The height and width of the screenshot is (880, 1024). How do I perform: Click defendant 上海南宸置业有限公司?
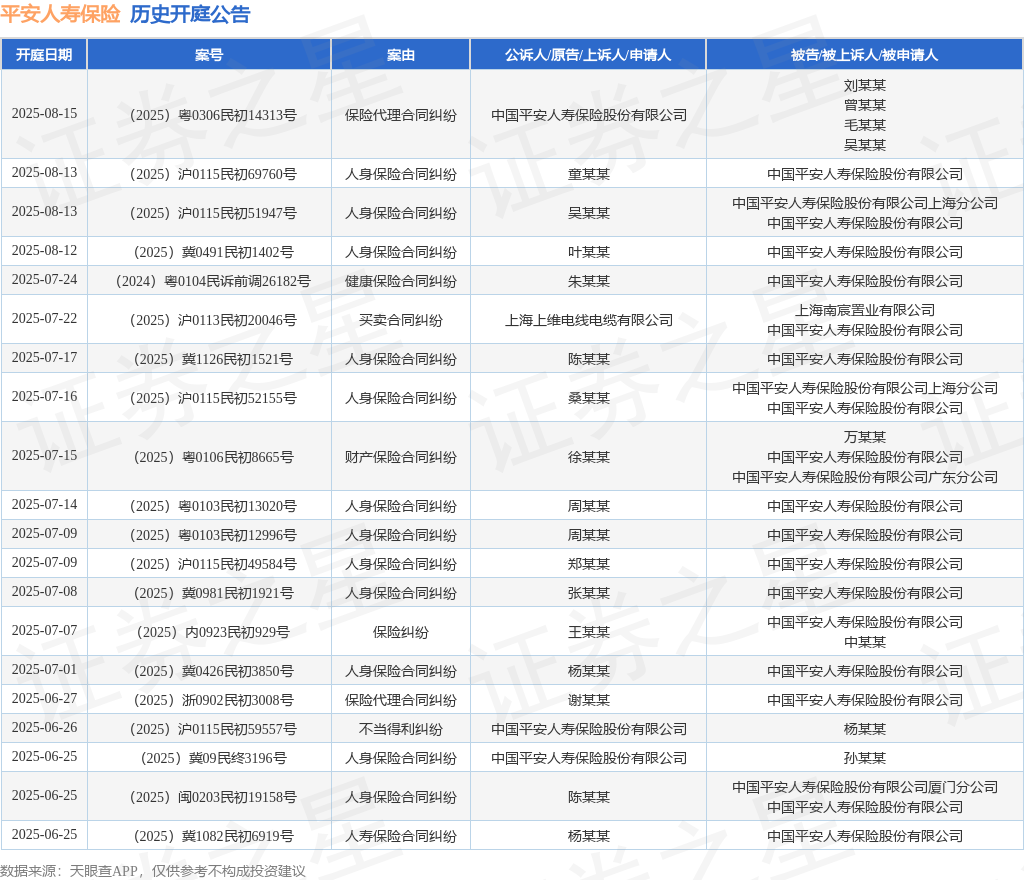[x=865, y=310]
